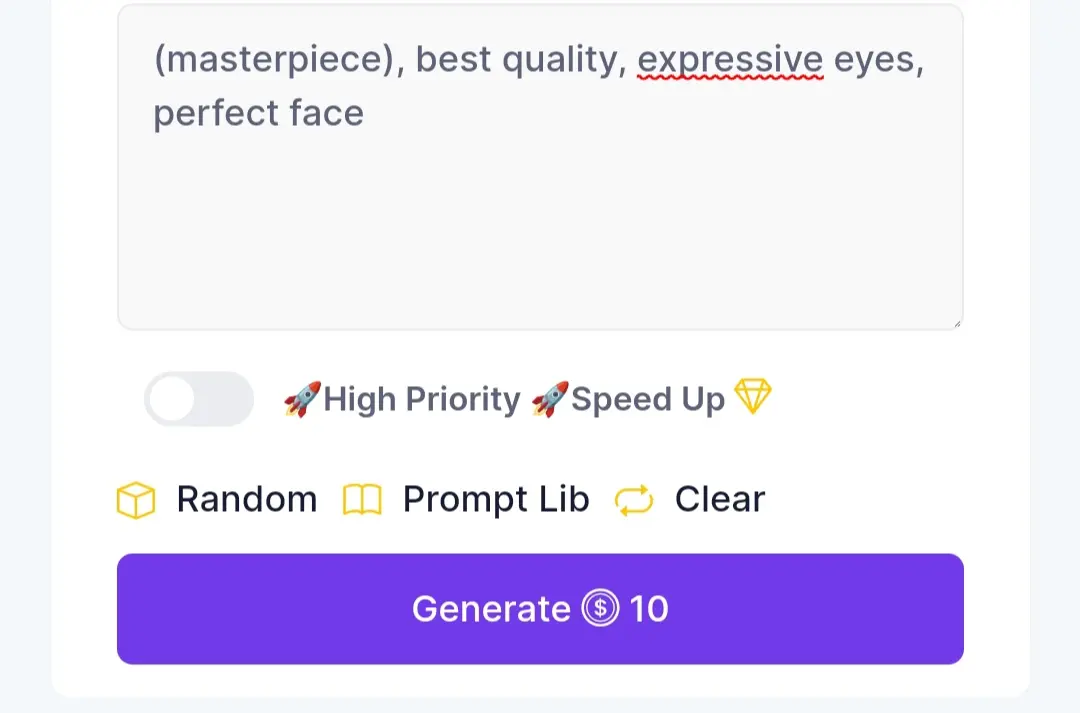Click the underlined word expressive
Image resolution: width=1080 pixels, height=713 pixels.
coord(730,61)
